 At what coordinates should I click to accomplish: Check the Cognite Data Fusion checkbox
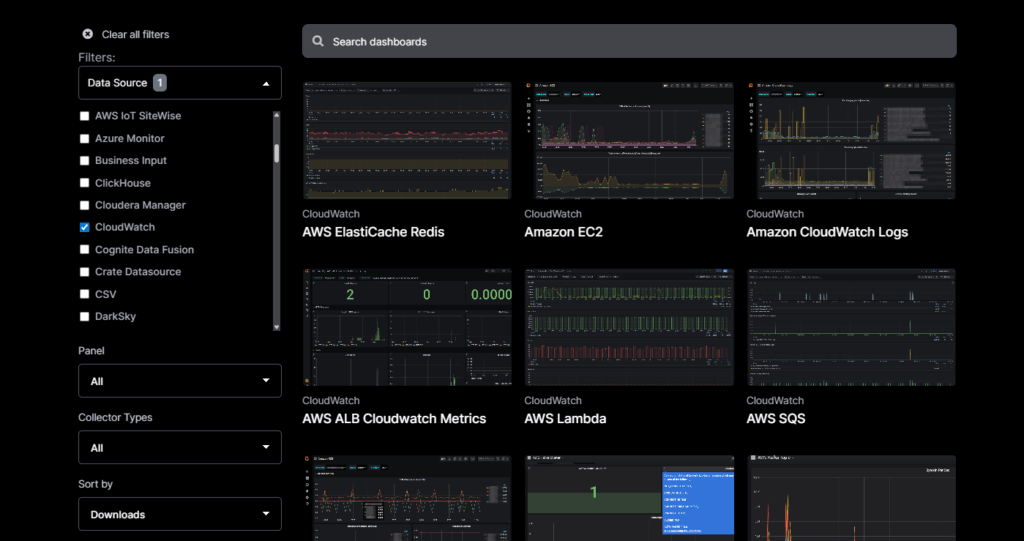coord(84,250)
